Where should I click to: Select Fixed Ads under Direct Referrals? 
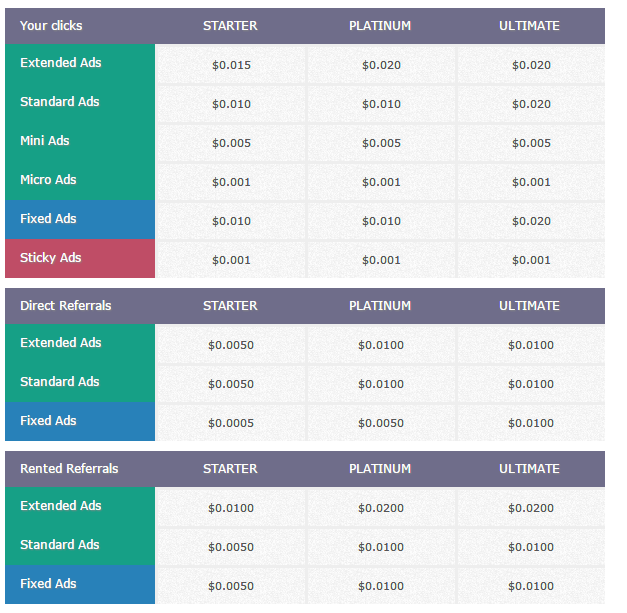[48, 421]
